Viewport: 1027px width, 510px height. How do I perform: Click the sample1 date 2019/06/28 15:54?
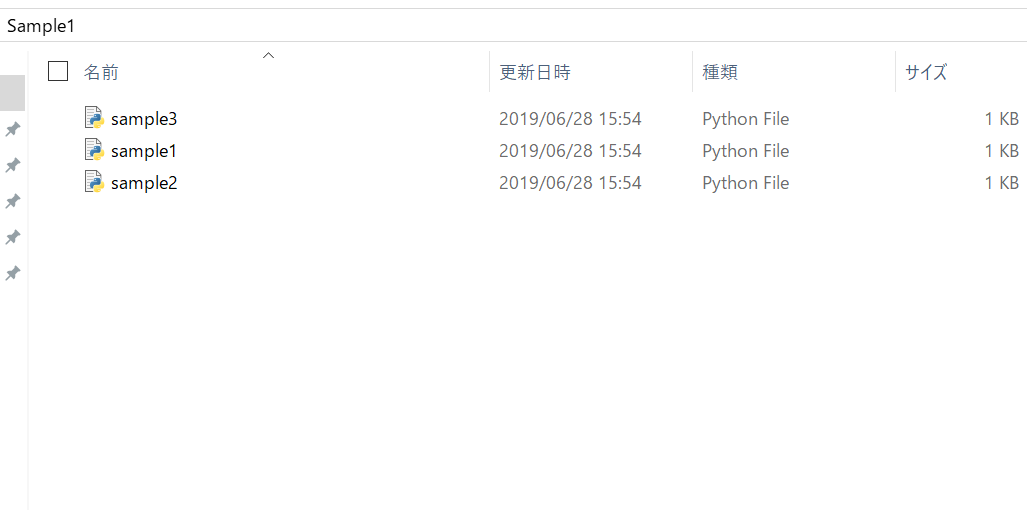coord(570,151)
